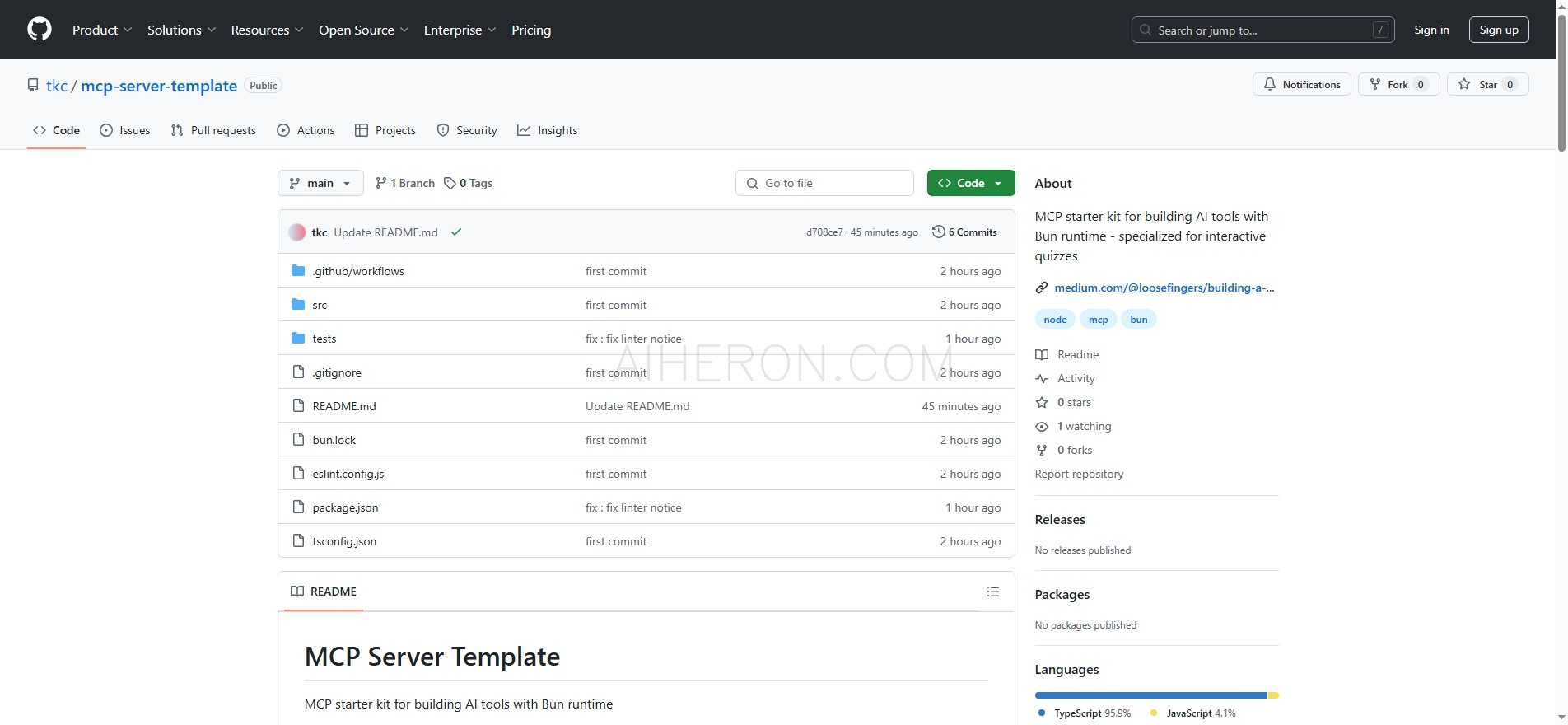Open the 'fix : fix linter notice' message for tests
Screen dimensions: 1568x725
[x=633, y=339]
